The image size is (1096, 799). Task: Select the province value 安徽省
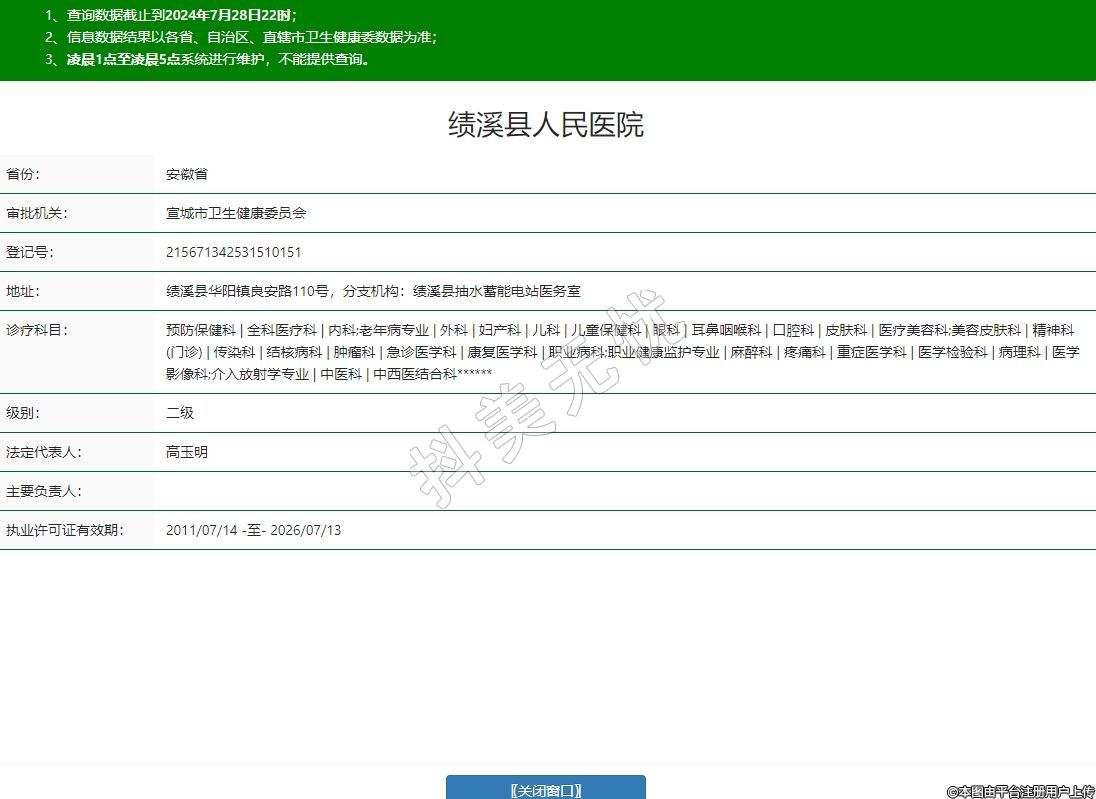tap(187, 174)
